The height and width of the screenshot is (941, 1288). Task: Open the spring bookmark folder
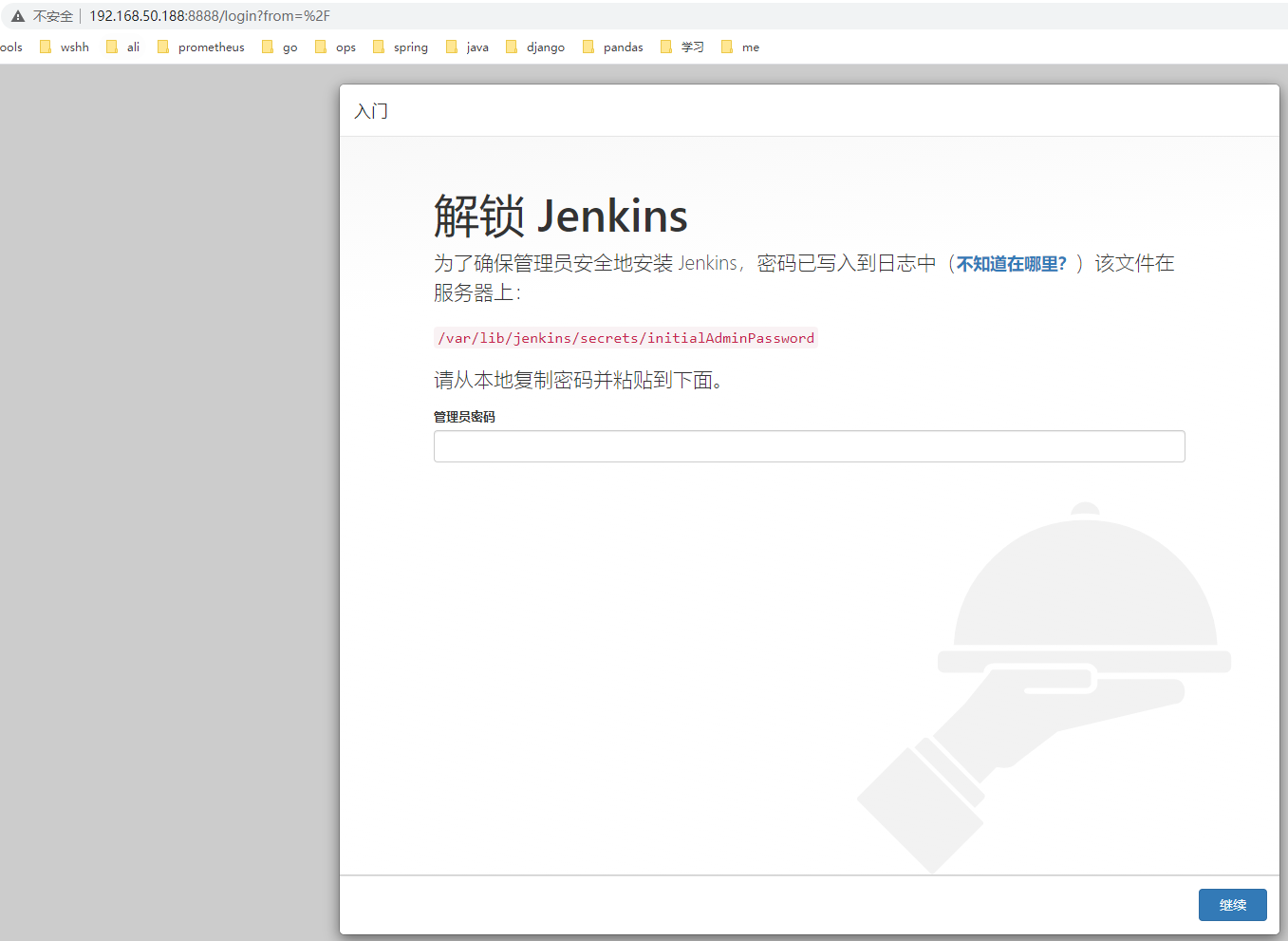click(401, 47)
